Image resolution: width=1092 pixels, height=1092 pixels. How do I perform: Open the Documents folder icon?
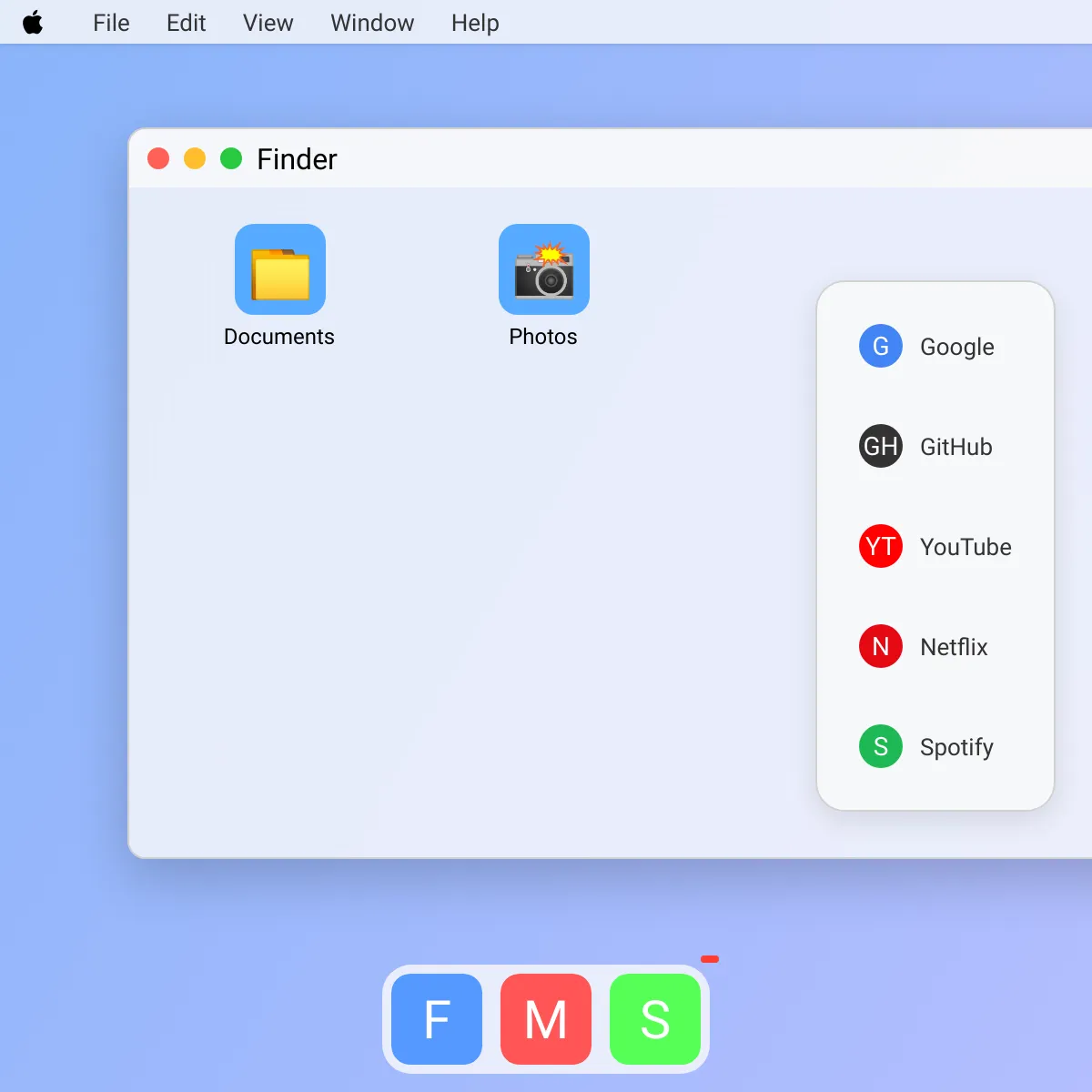pos(280,269)
